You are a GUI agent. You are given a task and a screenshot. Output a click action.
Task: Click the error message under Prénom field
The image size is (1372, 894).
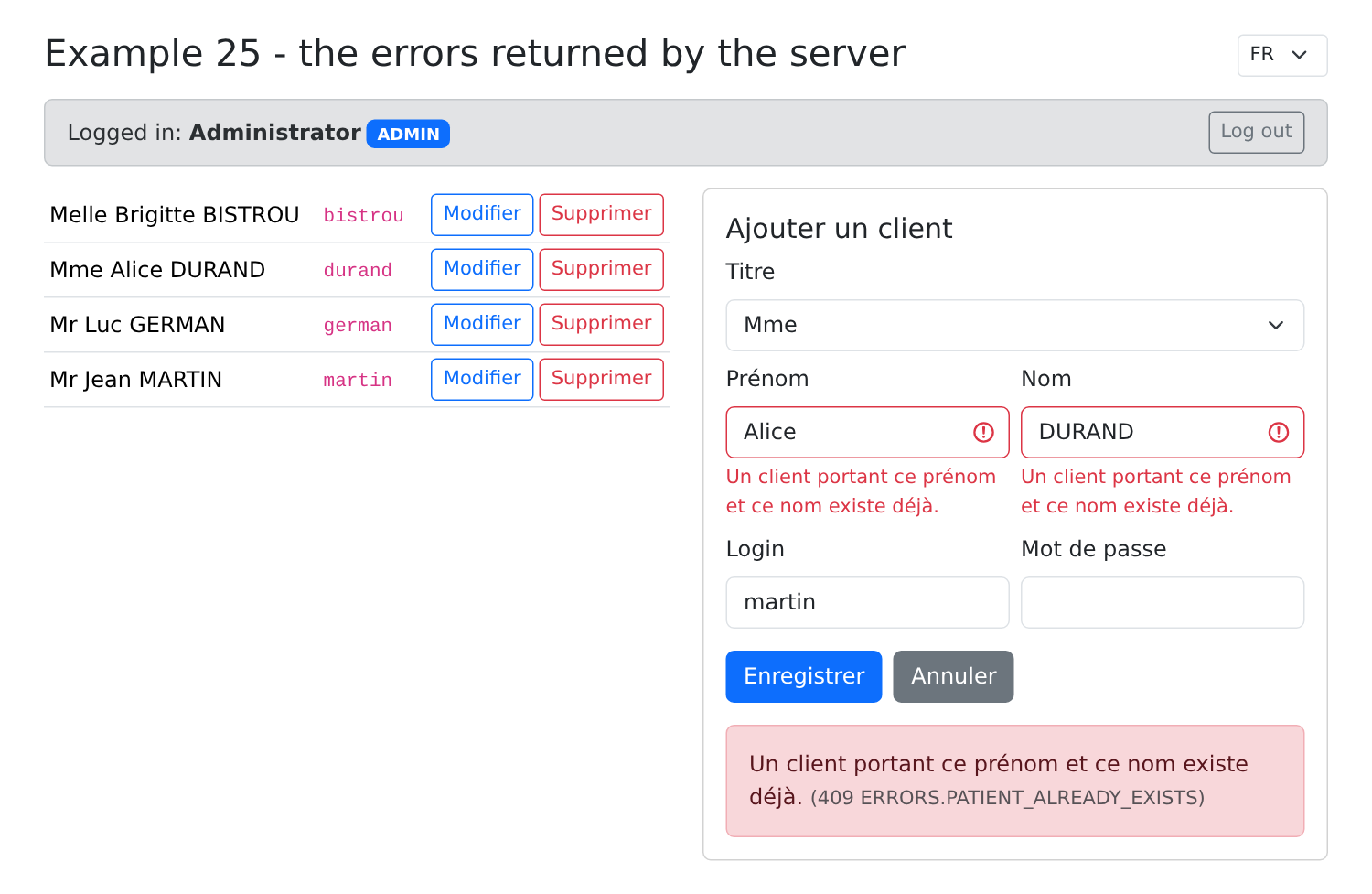point(861,491)
